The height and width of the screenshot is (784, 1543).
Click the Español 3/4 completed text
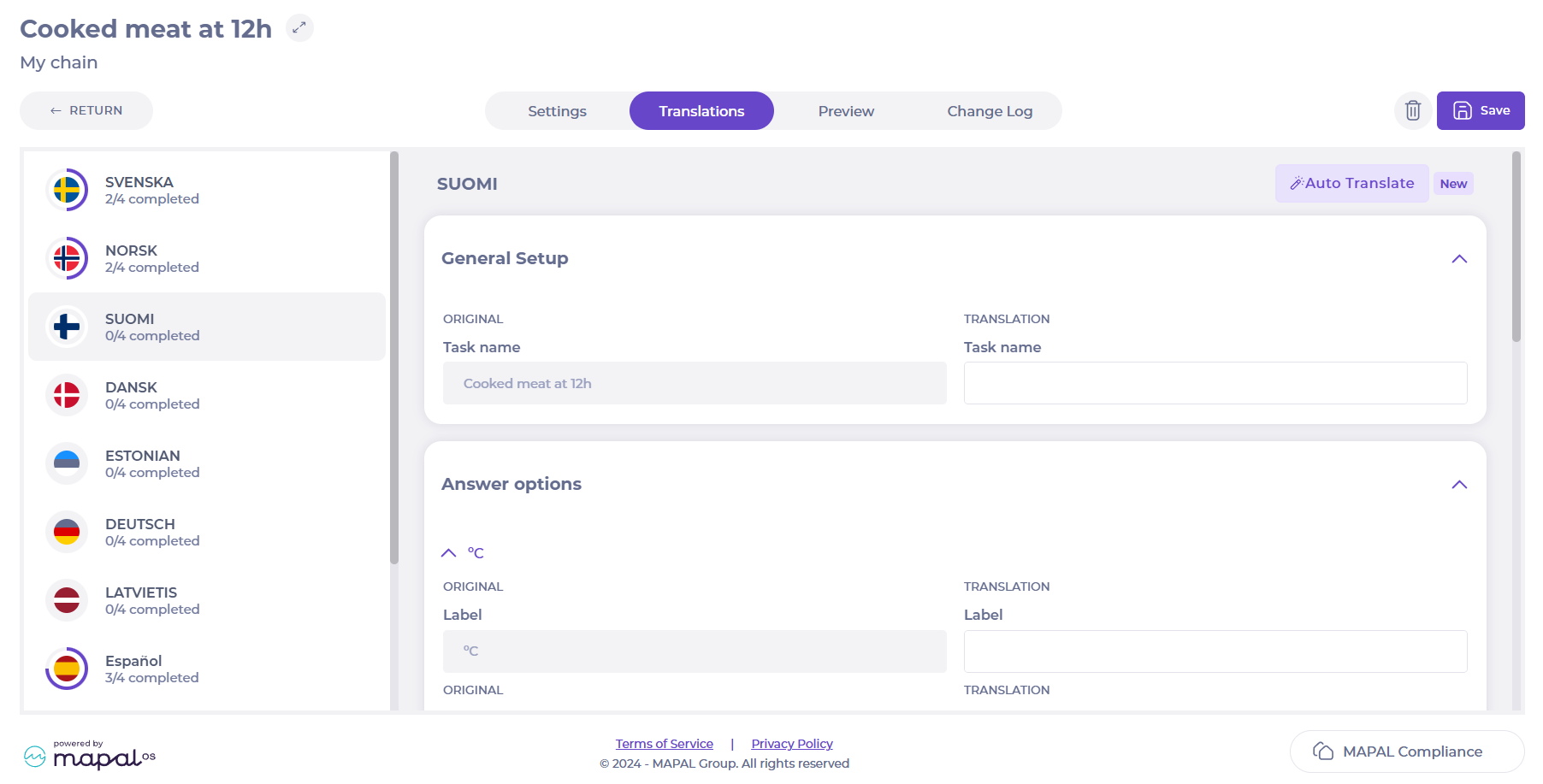click(x=152, y=678)
